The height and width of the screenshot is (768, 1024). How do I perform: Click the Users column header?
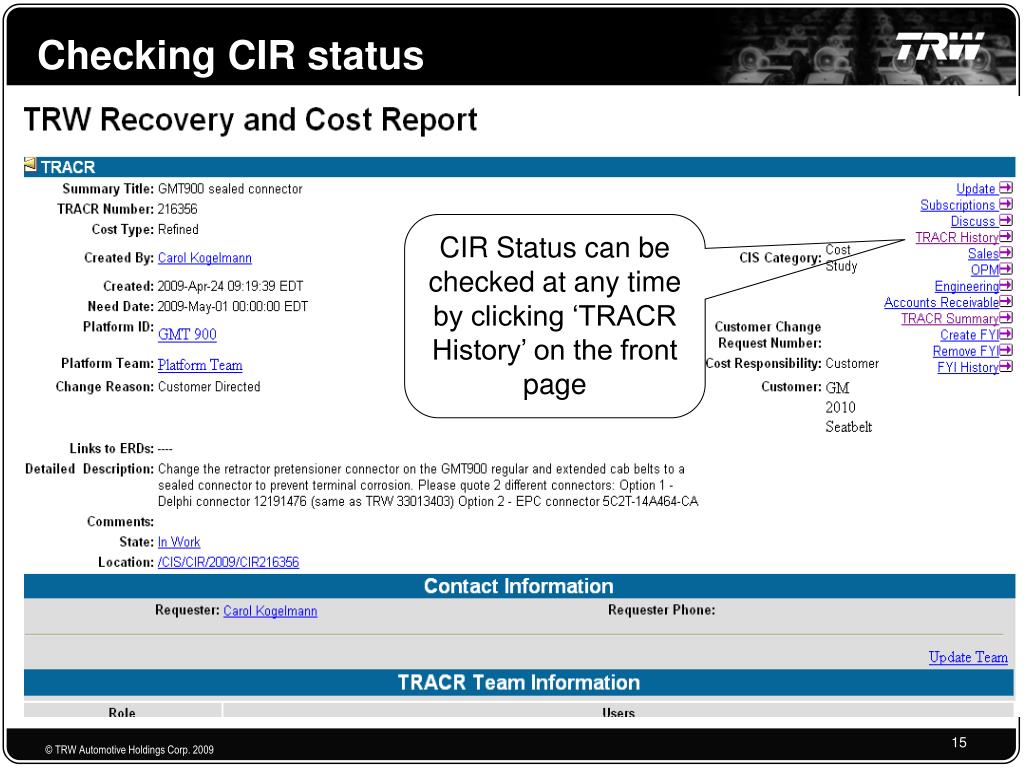coord(618,712)
